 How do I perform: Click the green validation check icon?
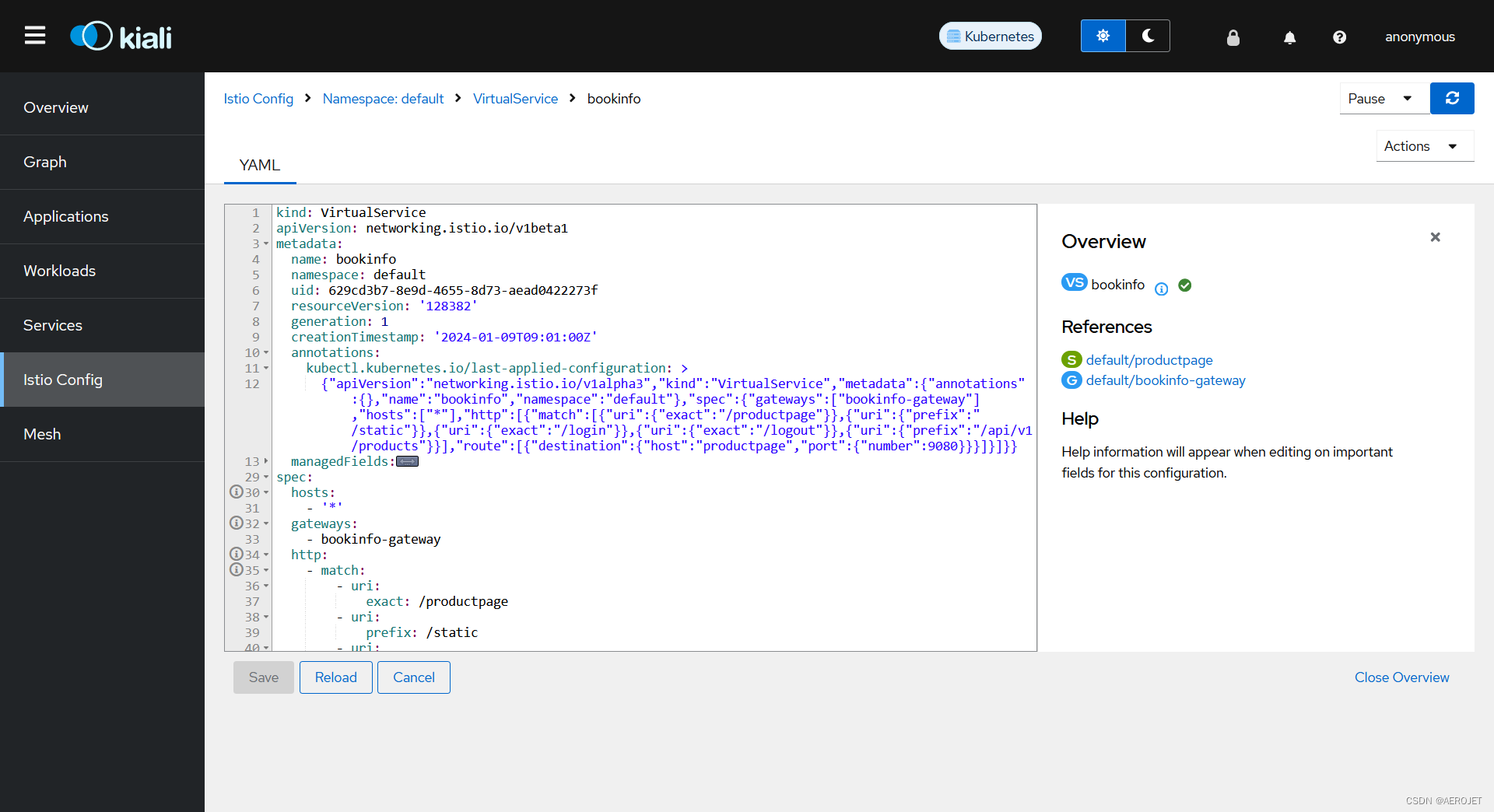click(x=1185, y=285)
